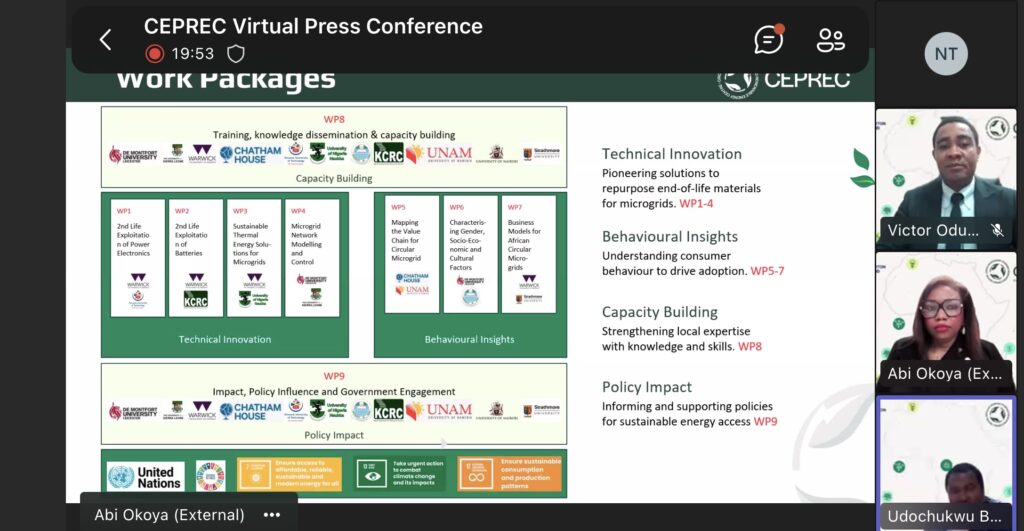Click the 19:53 meeting timer
Screen dimensions: 1024x531
pos(192,54)
